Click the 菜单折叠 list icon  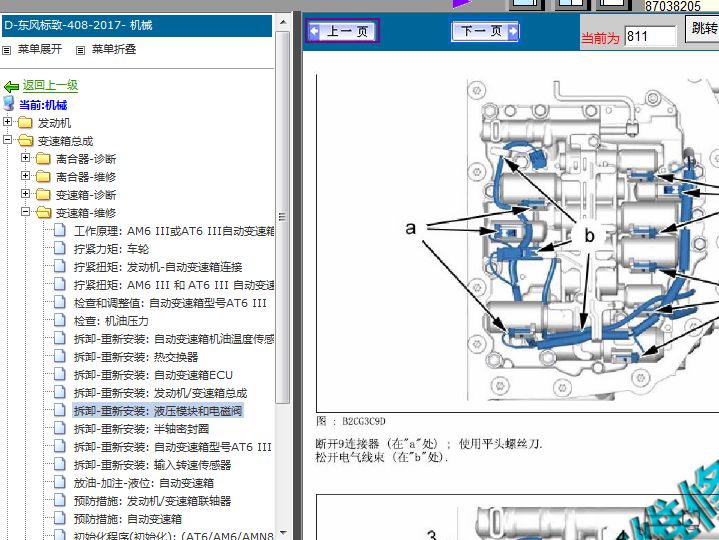tap(80, 50)
